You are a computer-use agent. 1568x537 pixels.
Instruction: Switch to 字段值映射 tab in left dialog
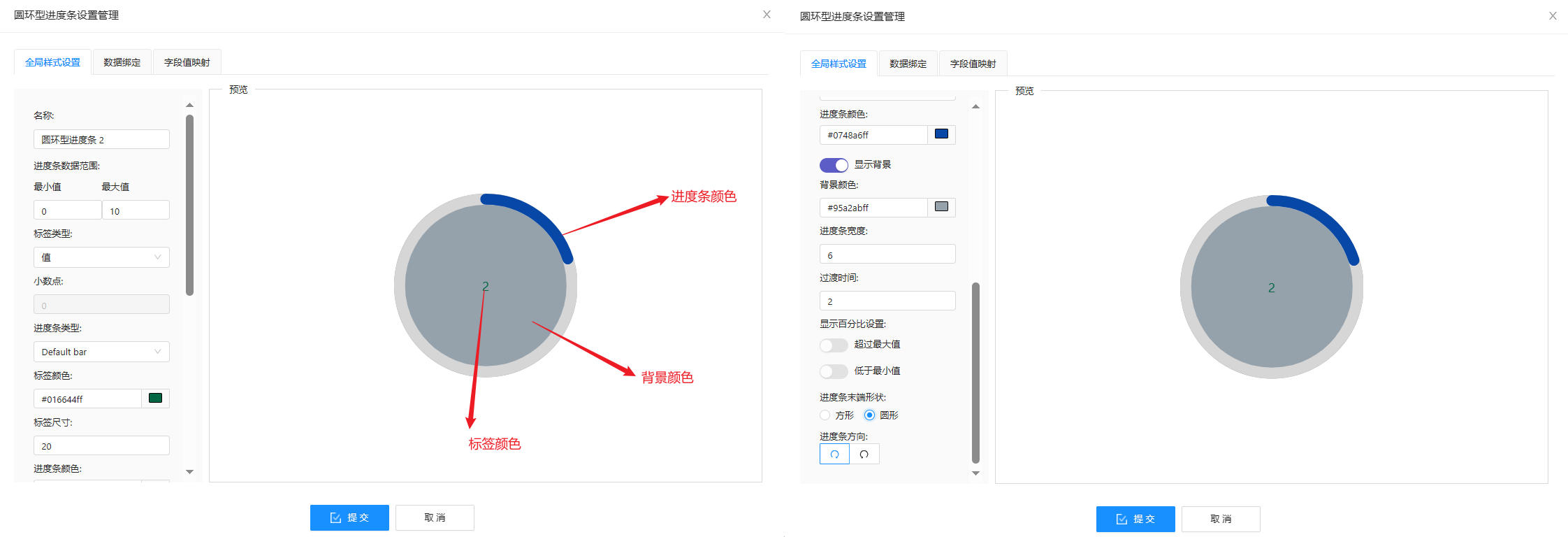[187, 62]
